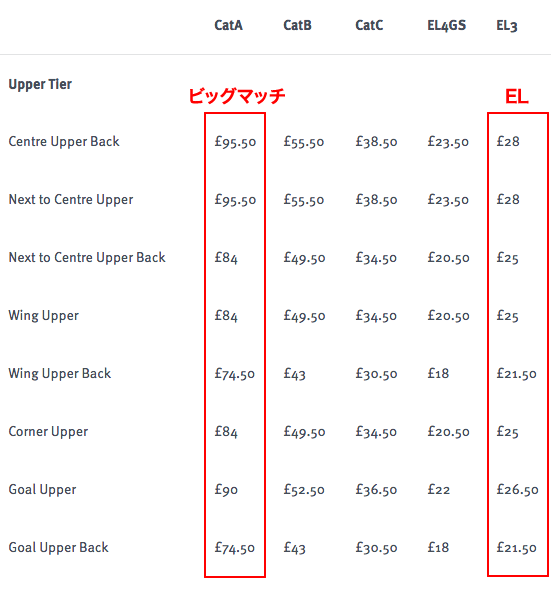The image size is (551, 593).
Task: Select the Next to Centre Upper Back label
Action: [x=87, y=258]
